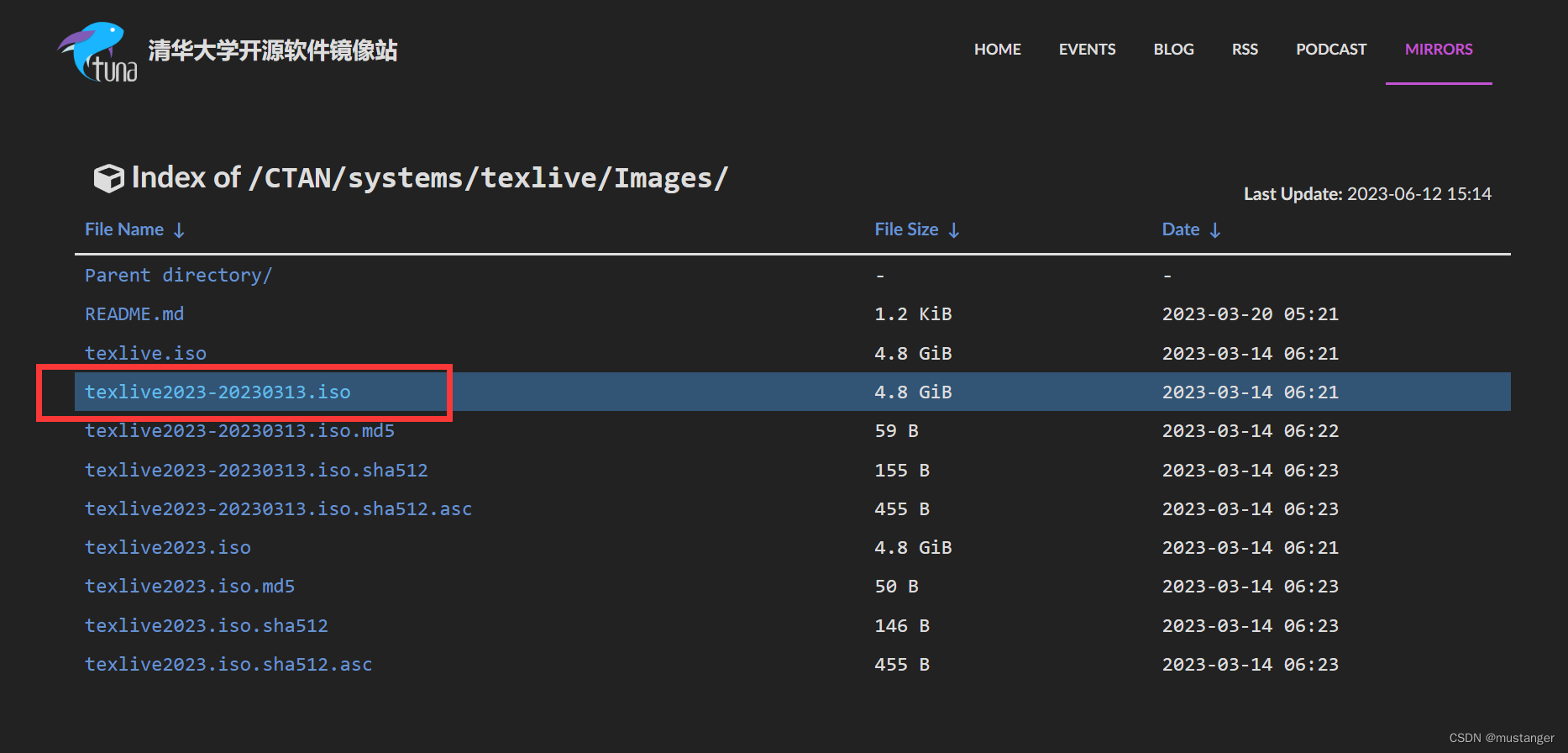Image resolution: width=1568 pixels, height=753 pixels.
Task: Open texlive2023.iso.md5 file
Action: tap(190, 586)
